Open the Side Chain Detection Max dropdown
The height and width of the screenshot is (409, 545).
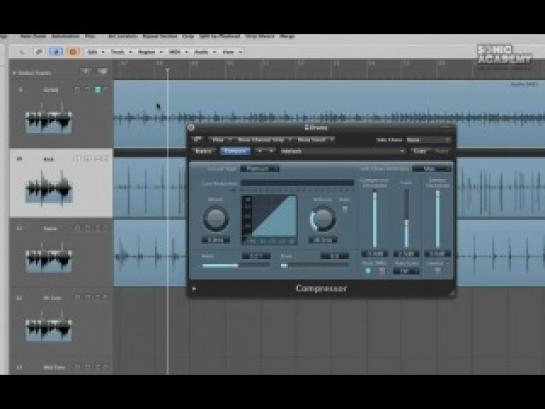(x=431, y=169)
